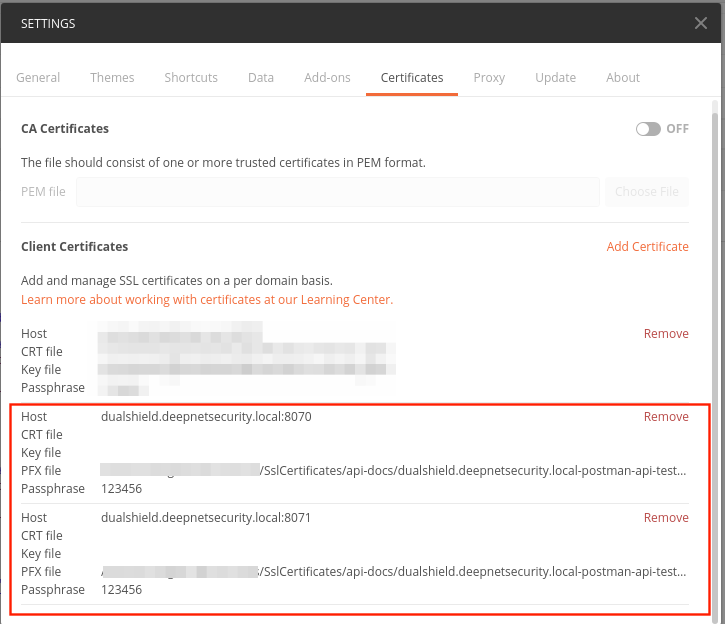The height and width of the screenshot is (624, 725).
Task: Open the Learning Center certificates link
Action: coord(207,300)
